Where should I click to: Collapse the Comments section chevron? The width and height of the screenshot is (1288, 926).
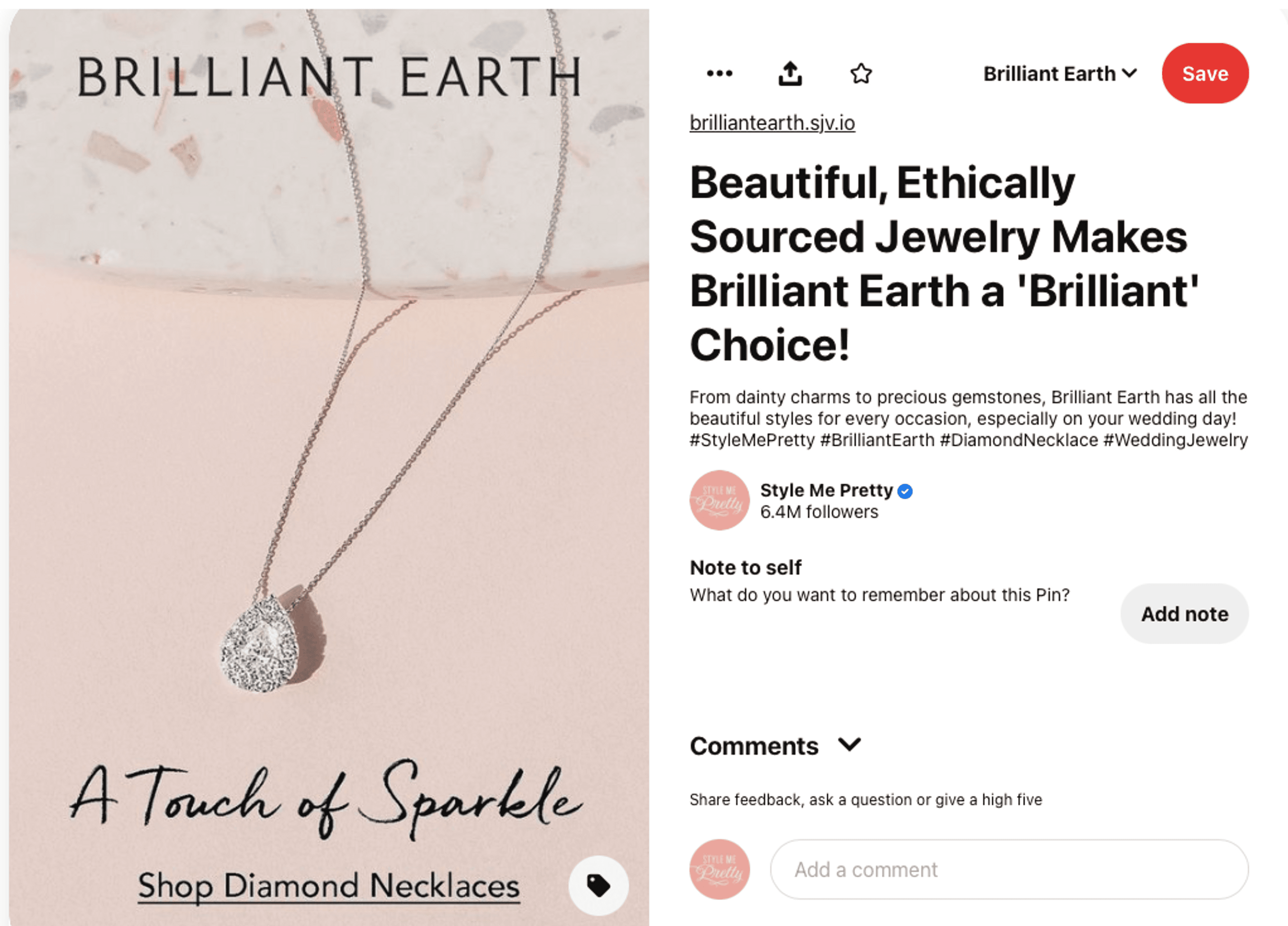[x=850, y=744]
